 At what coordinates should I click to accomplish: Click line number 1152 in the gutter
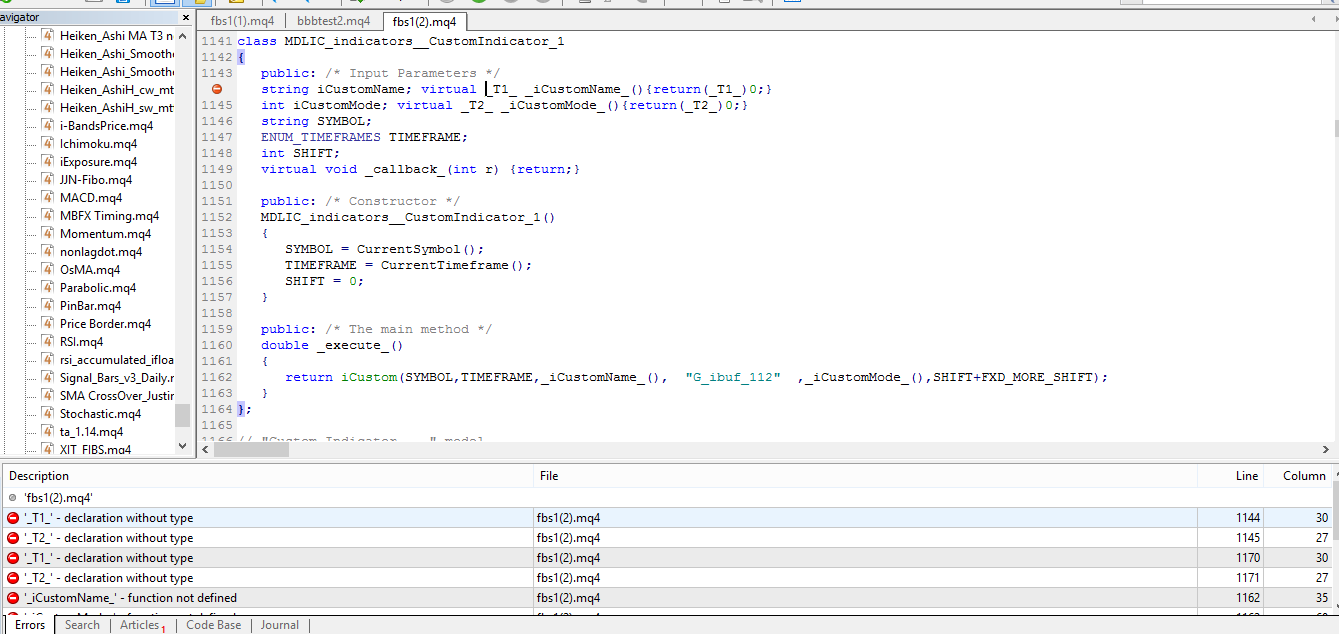(x=217, y=217)
